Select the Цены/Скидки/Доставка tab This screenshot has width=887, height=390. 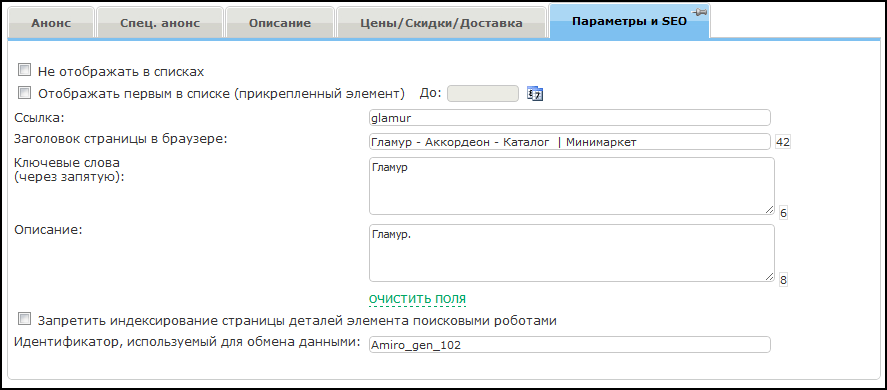442,23
